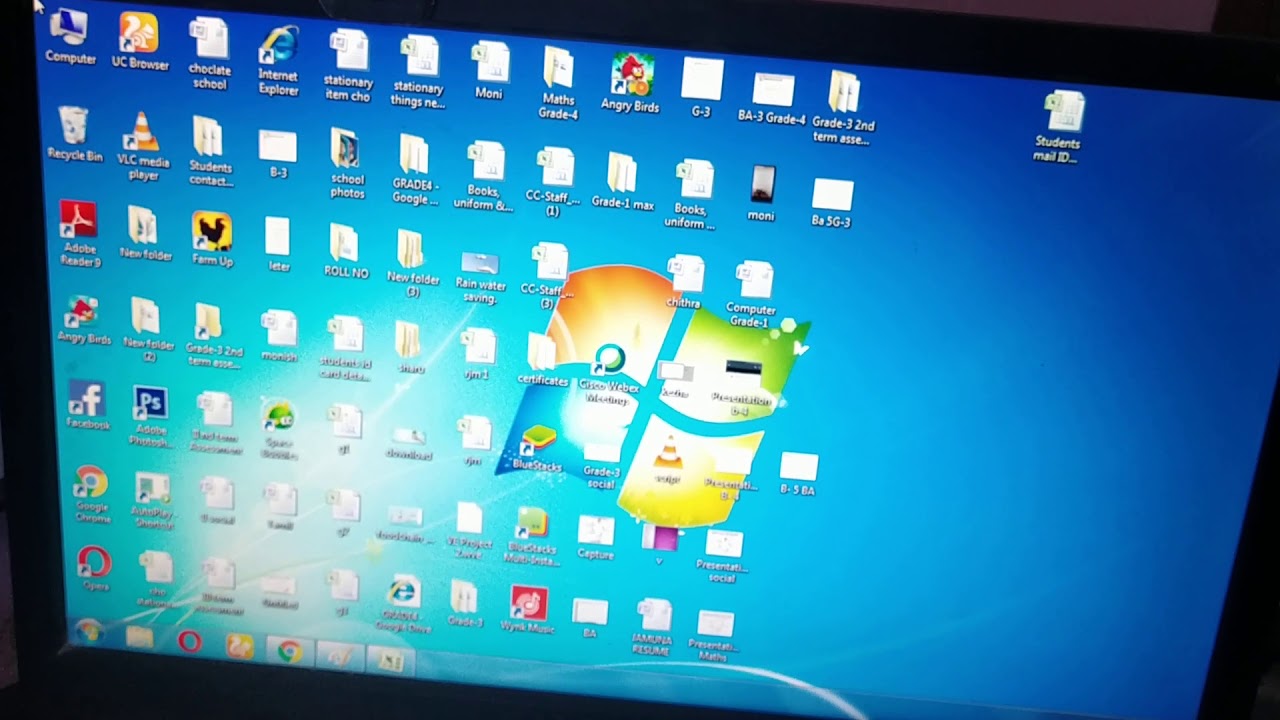Select the BA-3 Grade-4 file

point(772,97)
